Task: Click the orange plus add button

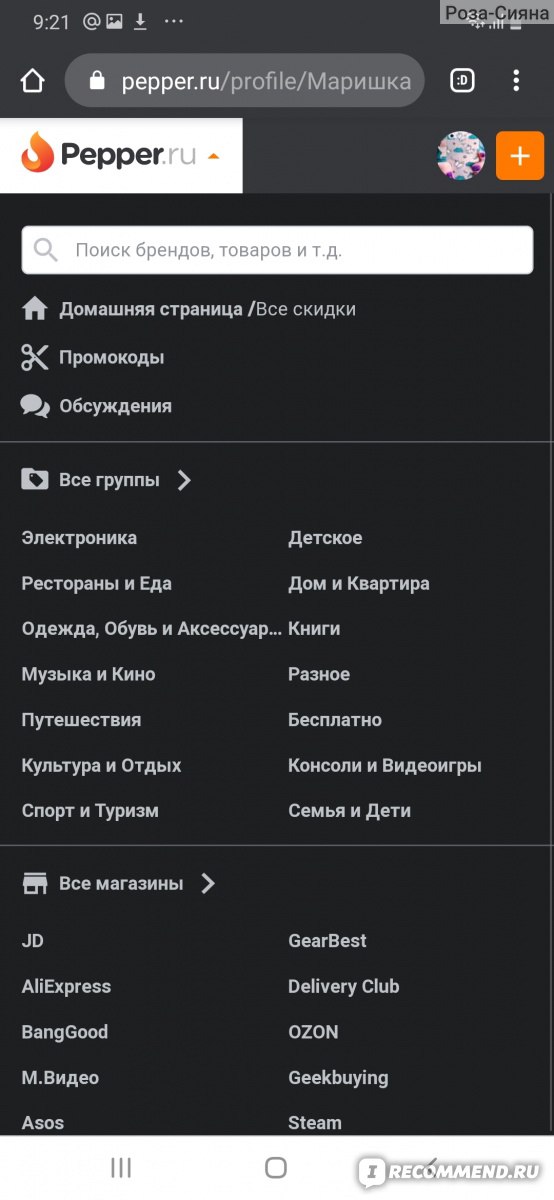Action: point(520,156)
